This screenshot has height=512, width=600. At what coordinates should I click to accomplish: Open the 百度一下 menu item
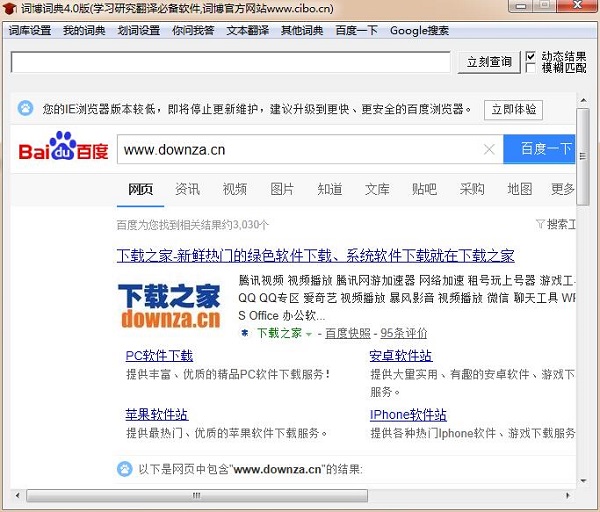357,30
